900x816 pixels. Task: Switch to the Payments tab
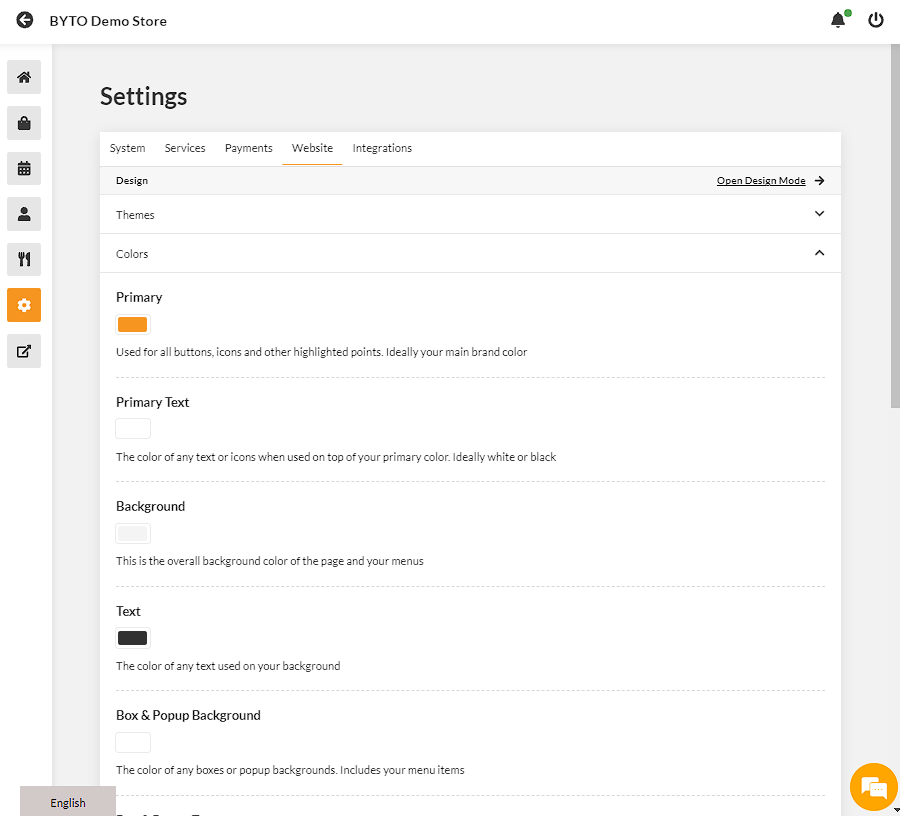coord(249,148)
